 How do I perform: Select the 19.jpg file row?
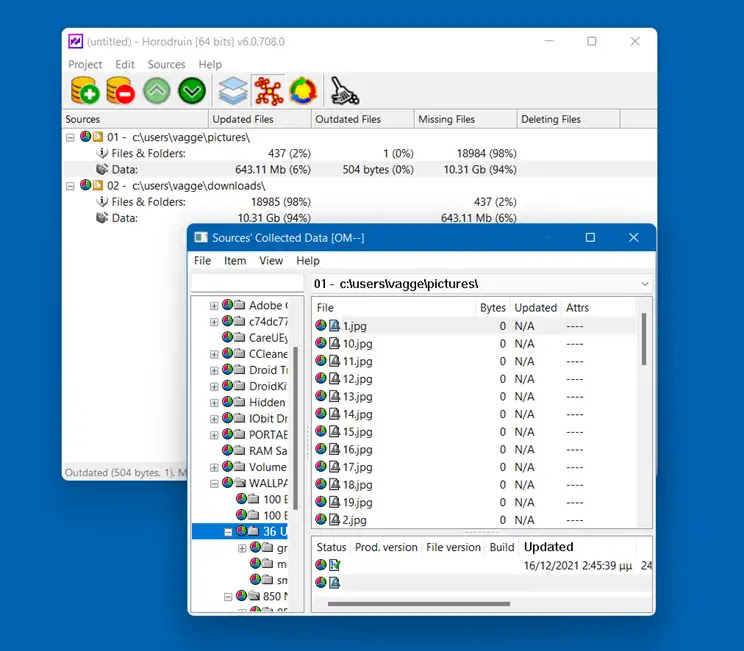(474, 502)
